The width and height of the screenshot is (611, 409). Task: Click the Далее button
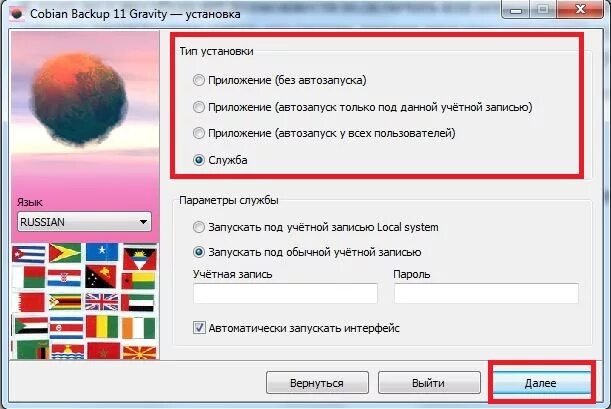coord(541,383)
